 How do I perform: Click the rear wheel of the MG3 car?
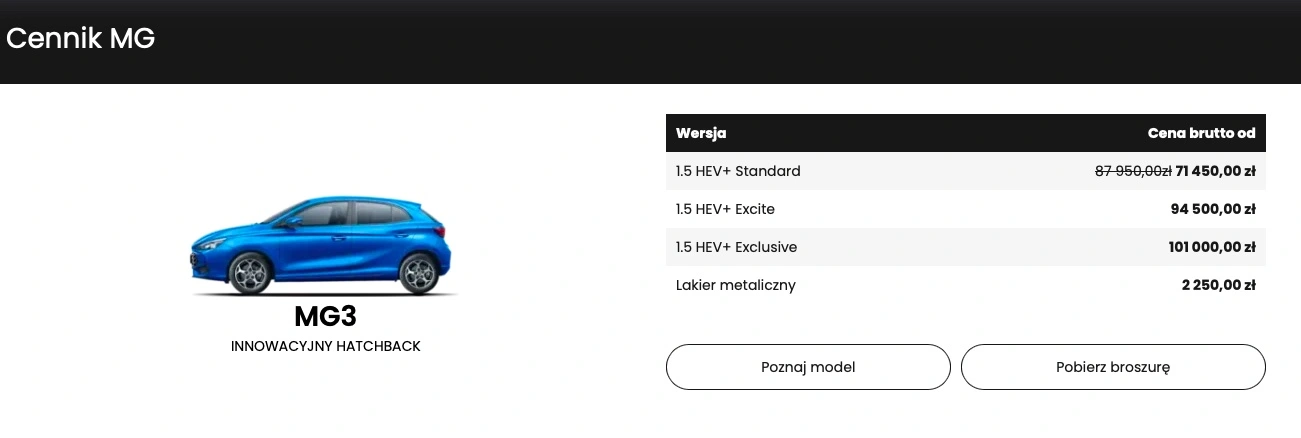(x=419, y=272)
